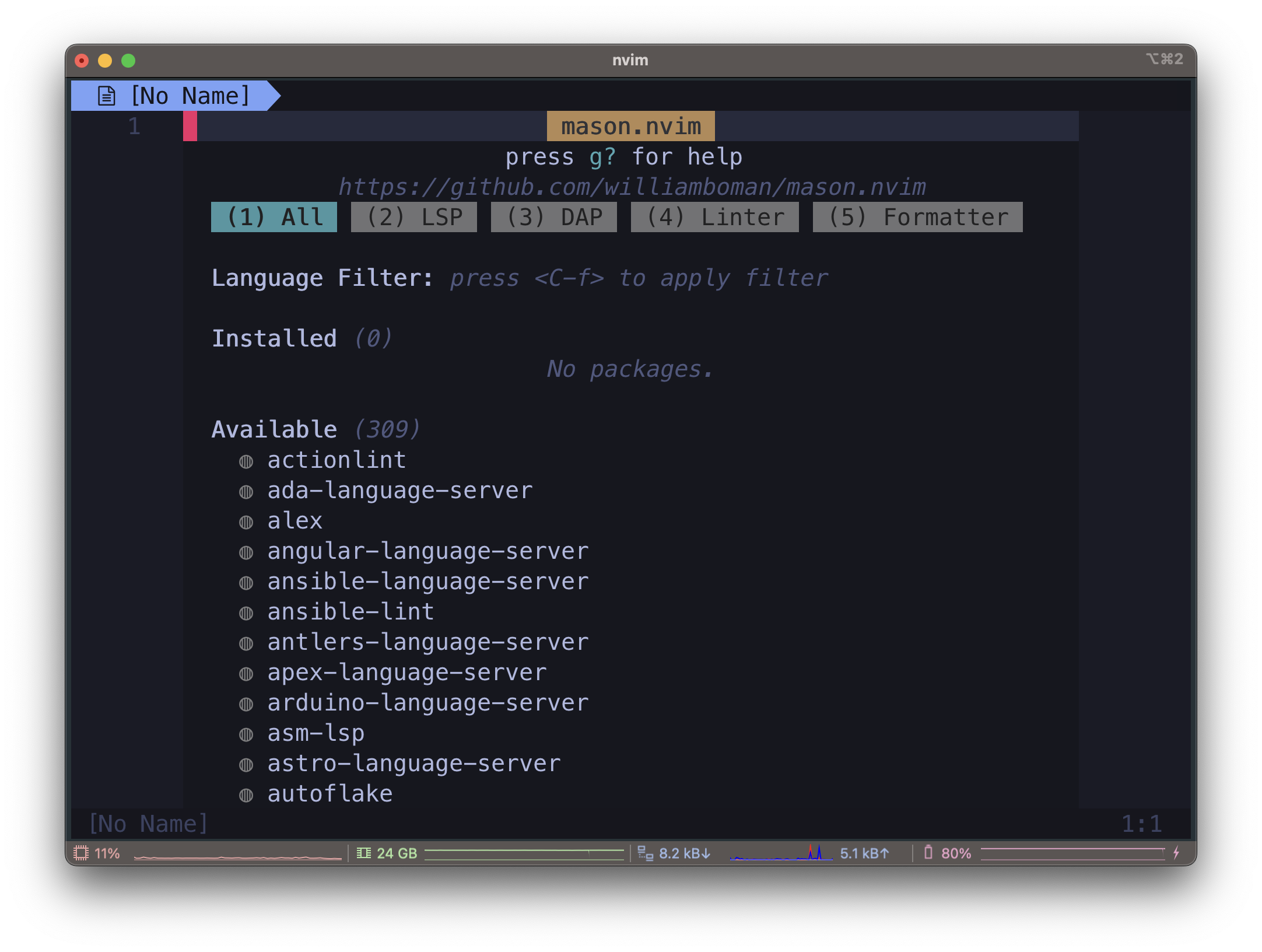Click the 24 GB memory reading
The height and width of the screenshot is (952, 1262).
point(397,853)
